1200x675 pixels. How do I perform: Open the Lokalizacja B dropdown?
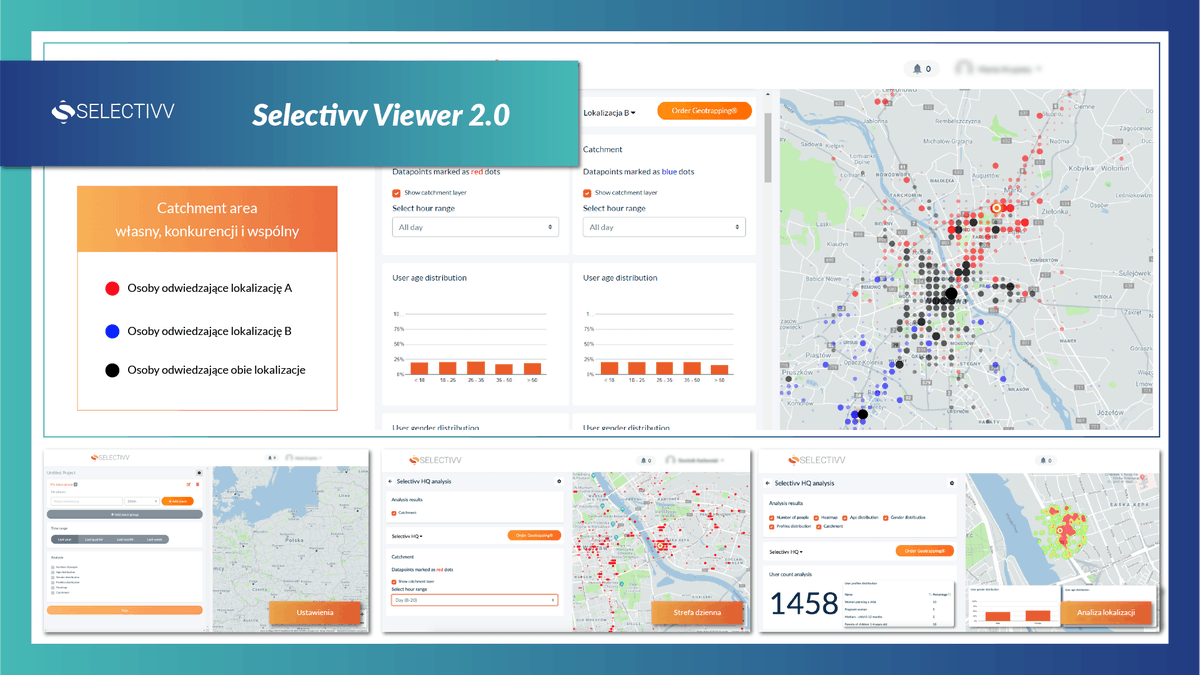610,110
